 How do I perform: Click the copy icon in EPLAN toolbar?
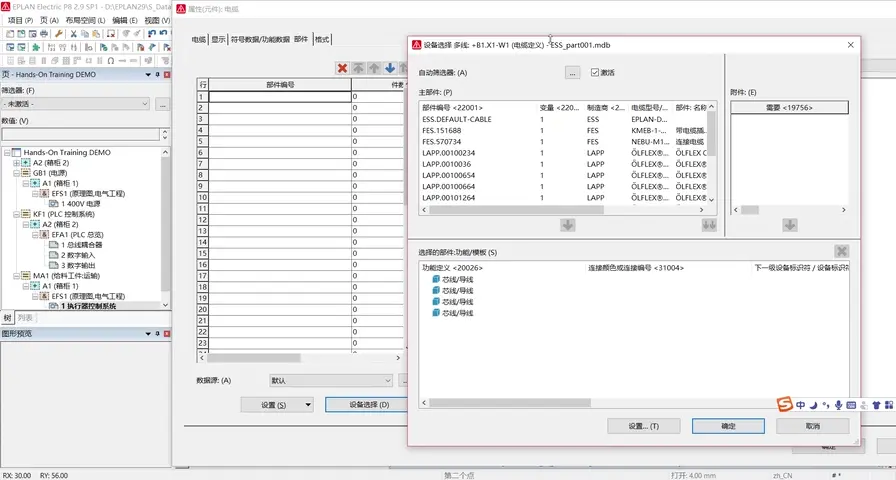(x=85, y=34)
